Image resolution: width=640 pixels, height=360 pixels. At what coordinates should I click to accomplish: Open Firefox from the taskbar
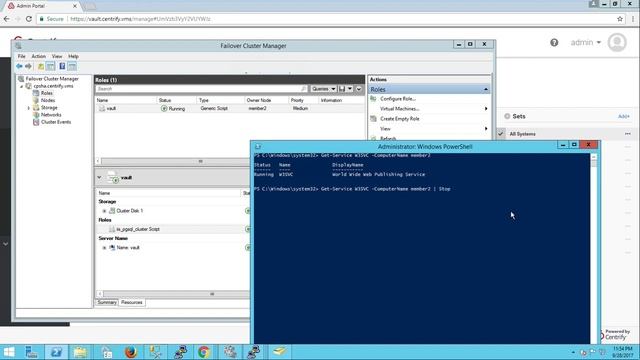(131, 352)
